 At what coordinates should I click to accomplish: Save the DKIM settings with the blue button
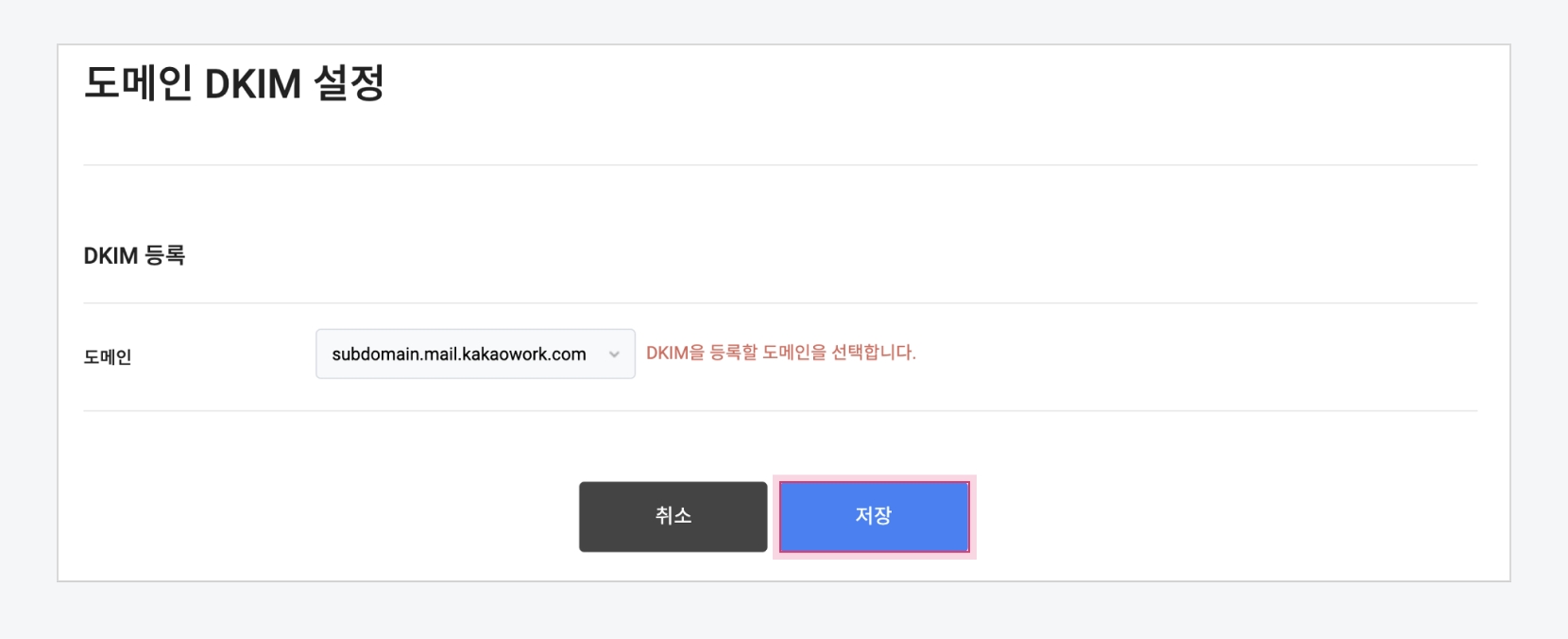874,516
